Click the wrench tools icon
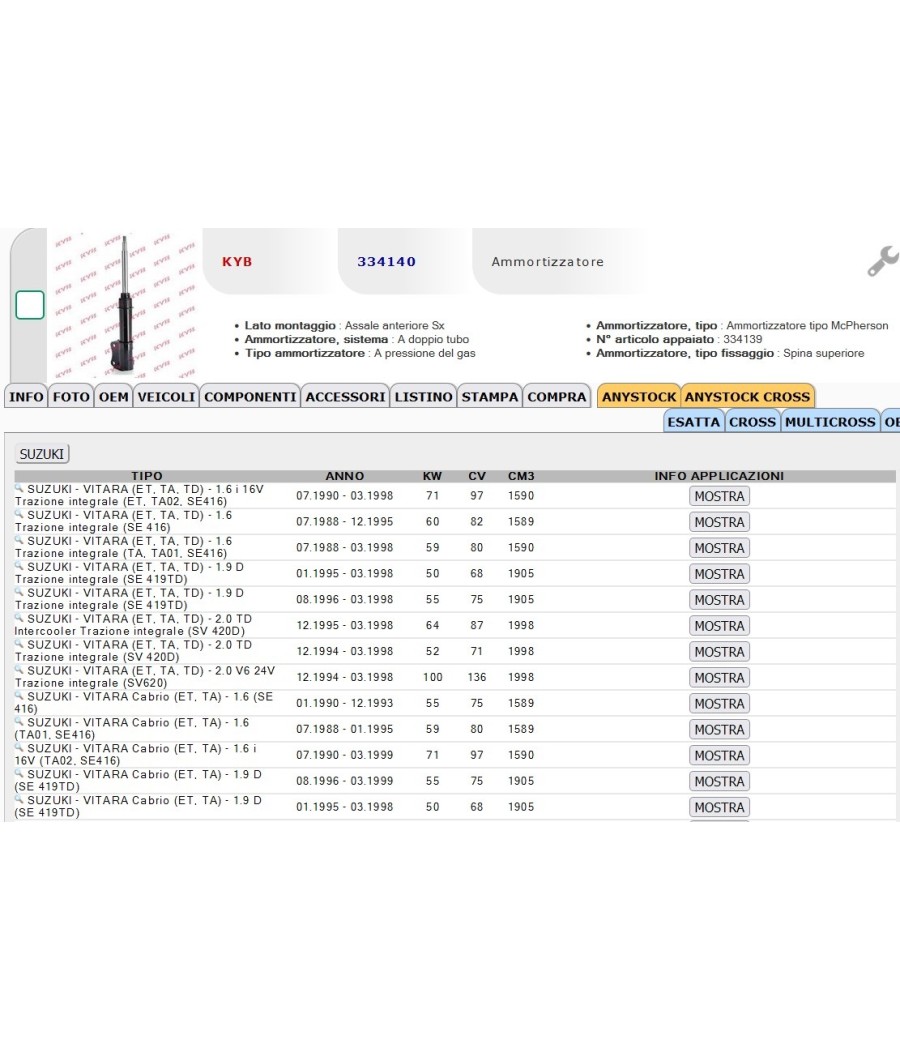Viewport: 900px width, 1050px height. pyautogui.click(x=883, y=261)
